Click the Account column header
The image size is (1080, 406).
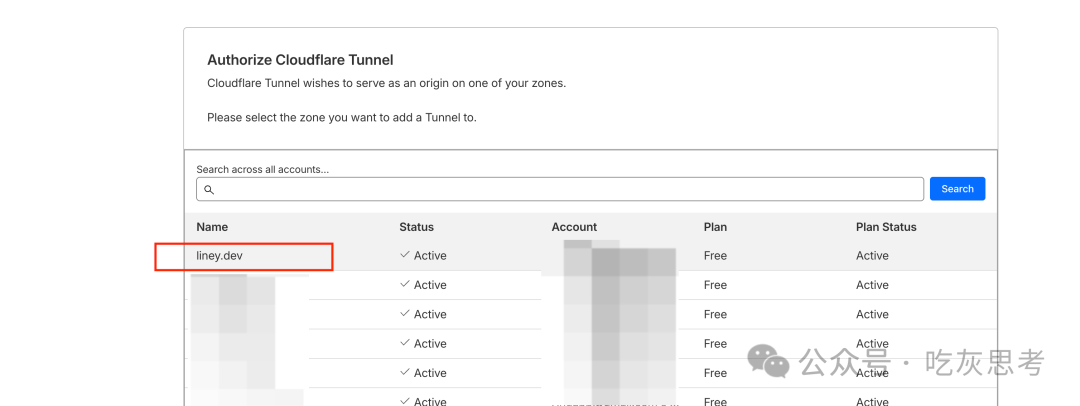click(574, 227)
